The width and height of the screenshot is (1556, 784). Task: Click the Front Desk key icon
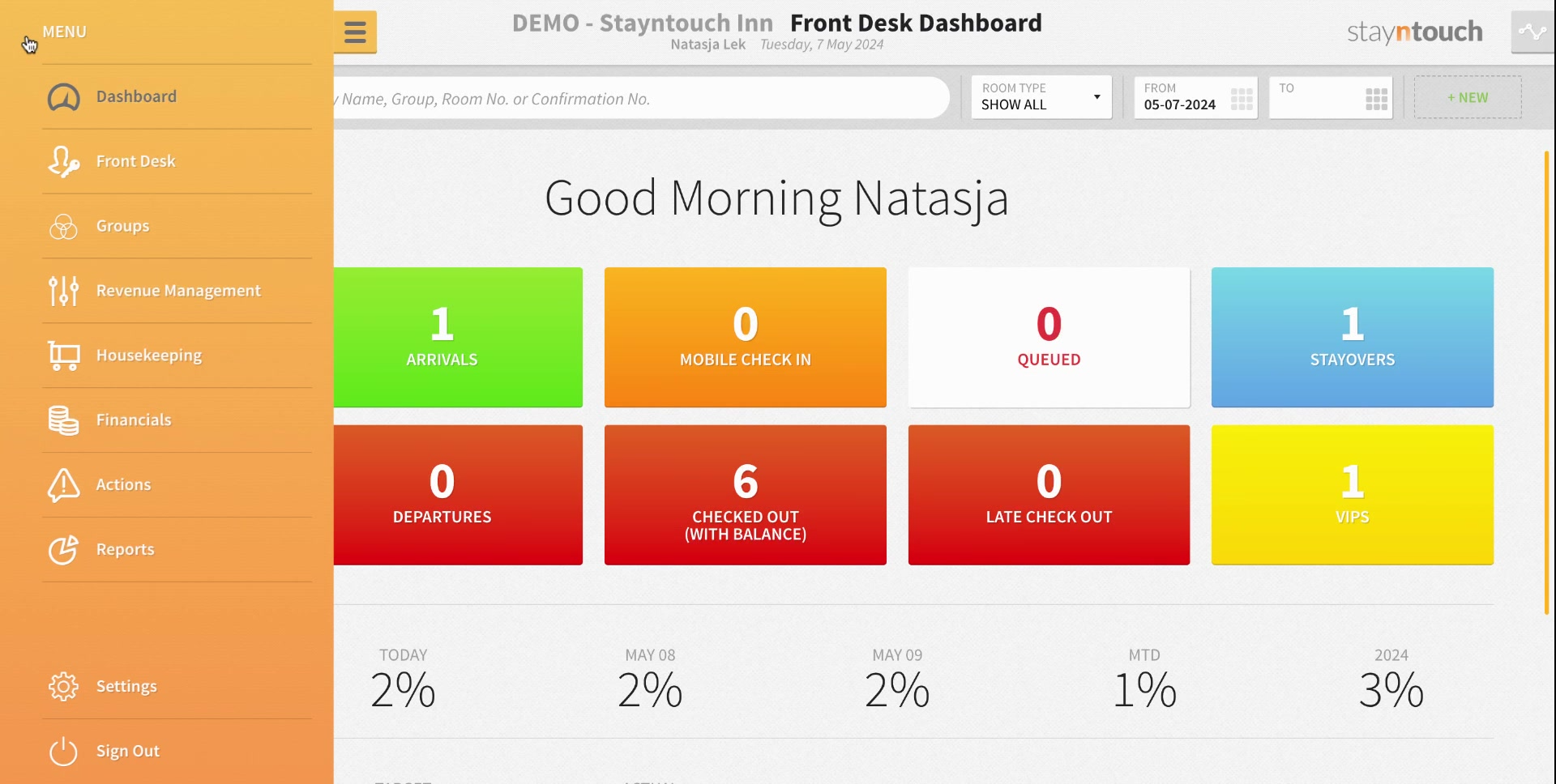[x=63, y=161]
